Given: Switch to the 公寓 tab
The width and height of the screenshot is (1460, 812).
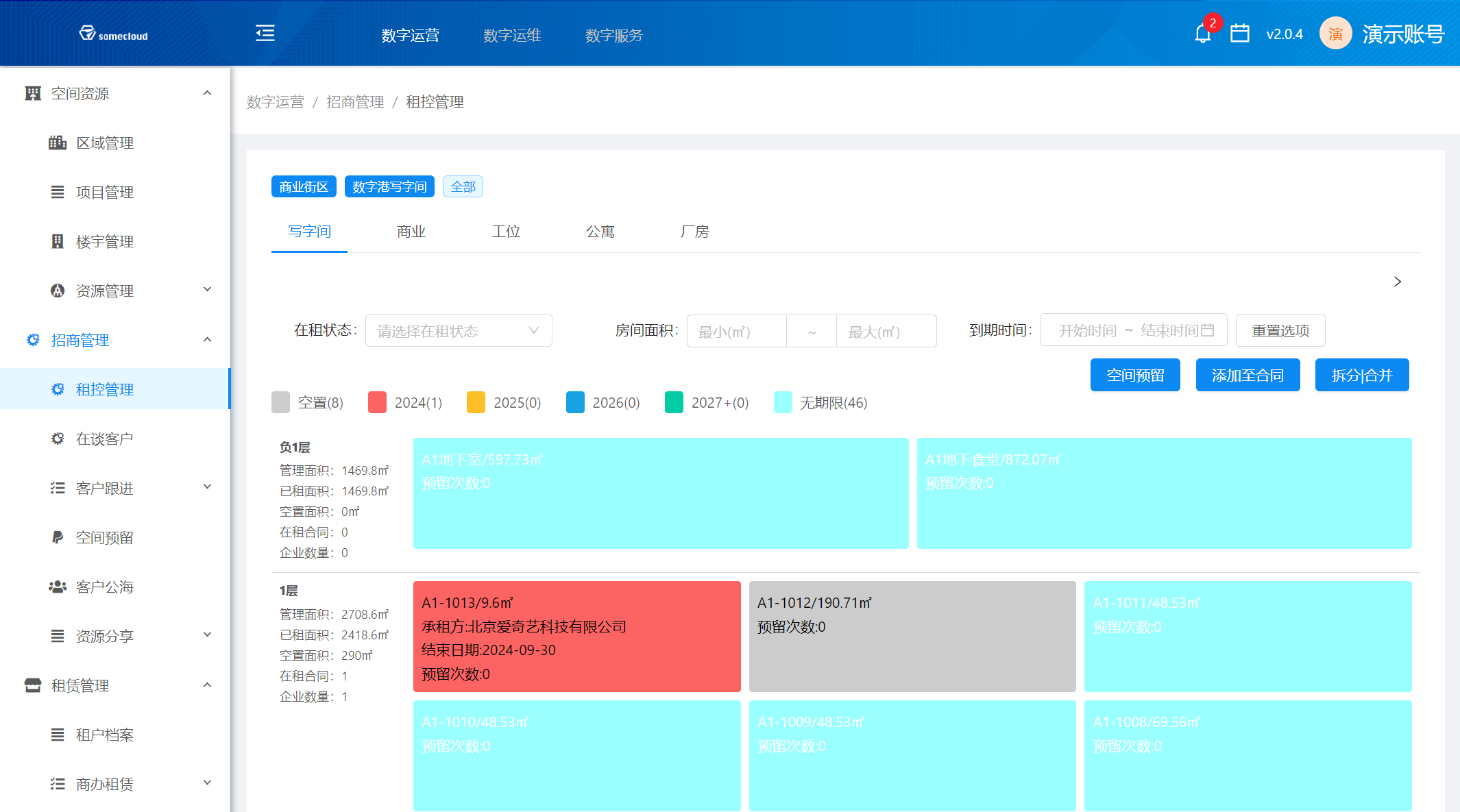Looking at the screenshot, I should pos(600,232).
